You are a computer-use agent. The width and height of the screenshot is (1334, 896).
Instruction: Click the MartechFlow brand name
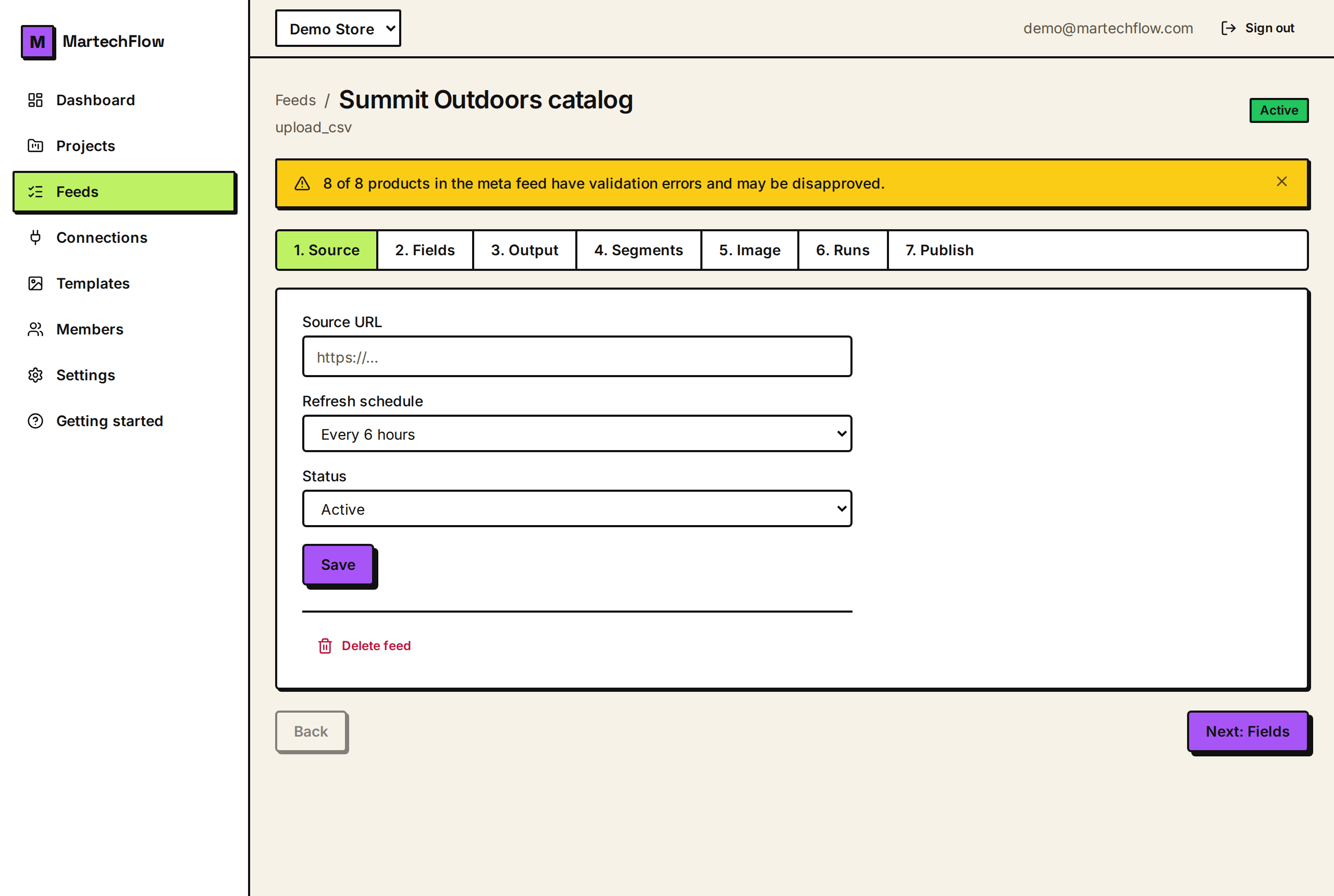point(113,41)
